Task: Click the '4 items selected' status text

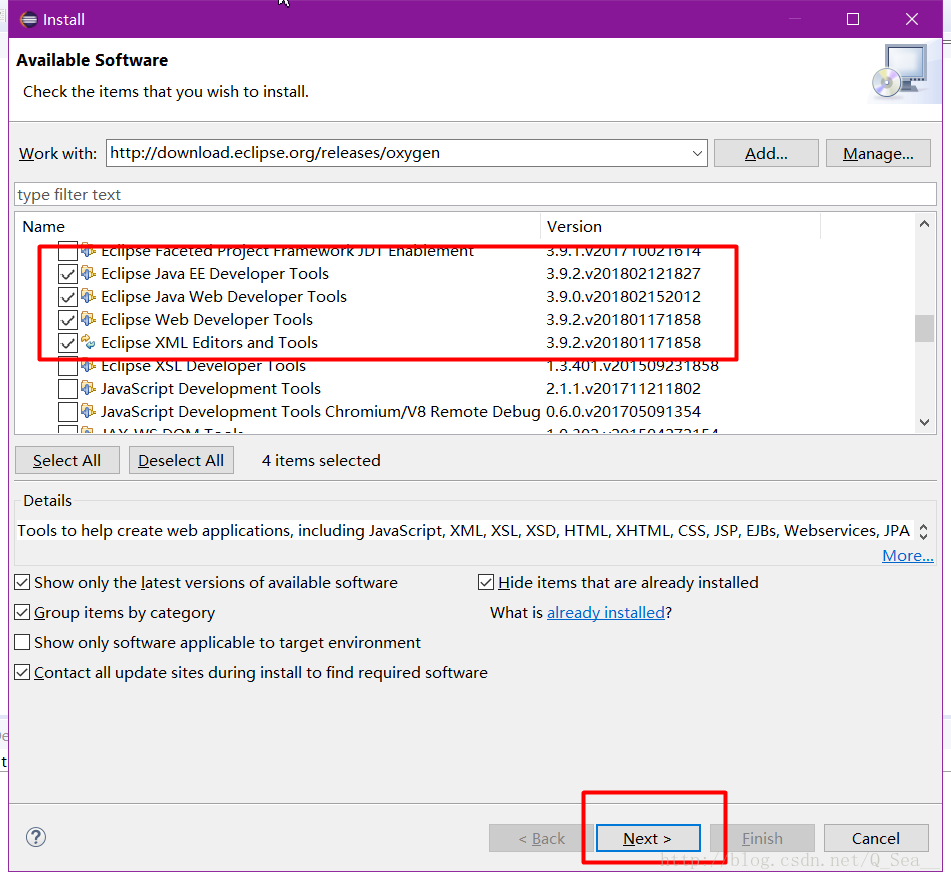Action: pyautogui.click(x=321, y=460)
